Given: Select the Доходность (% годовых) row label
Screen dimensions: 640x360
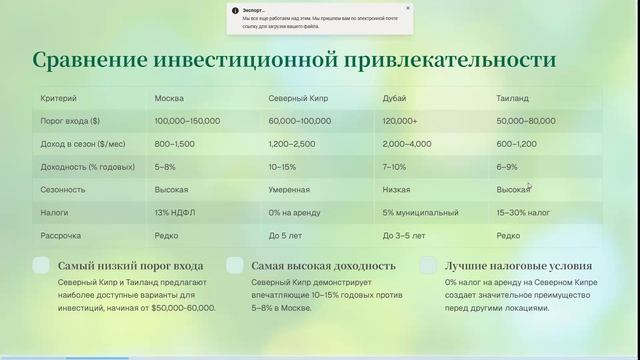Looking at the screenshot, I should point(87,167).
